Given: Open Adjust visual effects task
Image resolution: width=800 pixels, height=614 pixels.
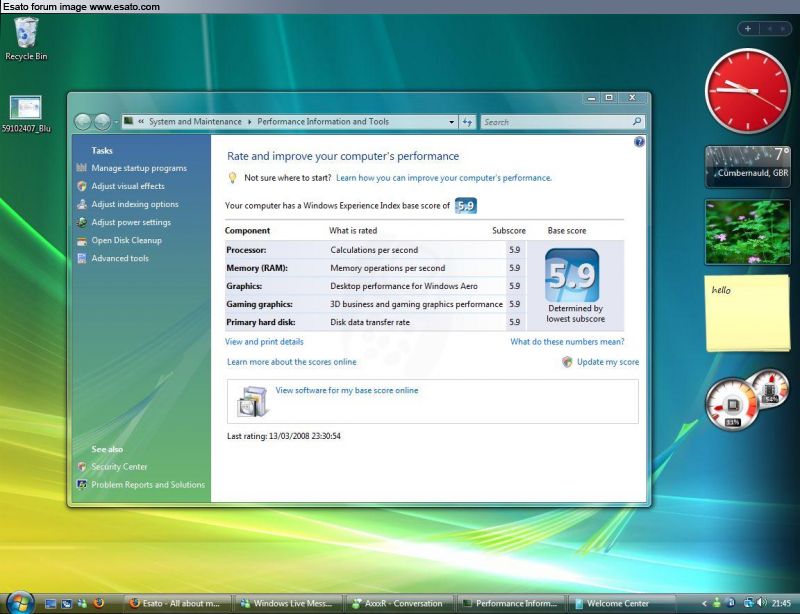Looking at the screenshot, I should coord(128,186).
